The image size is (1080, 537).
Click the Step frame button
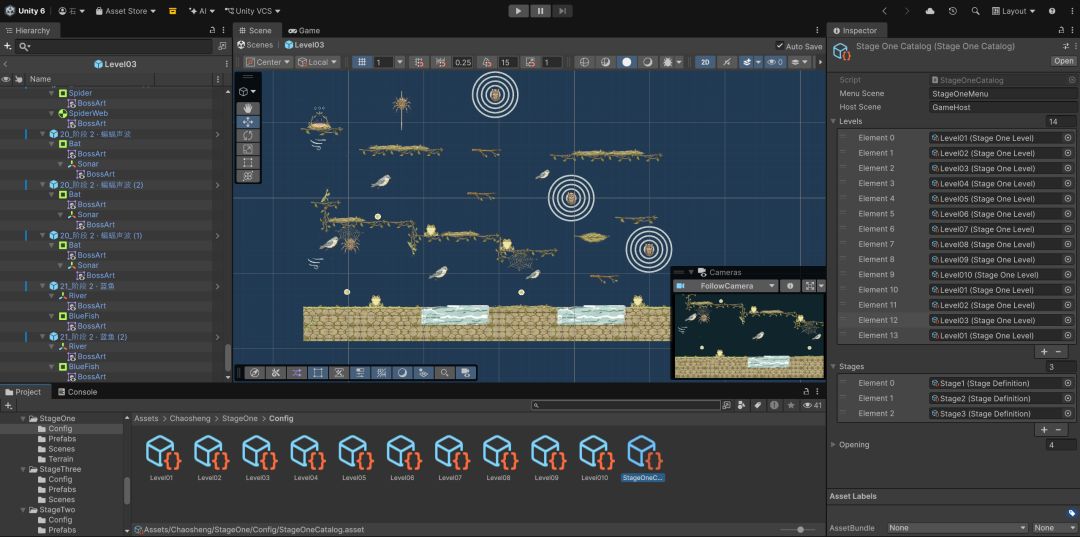(x=562, y=11)
